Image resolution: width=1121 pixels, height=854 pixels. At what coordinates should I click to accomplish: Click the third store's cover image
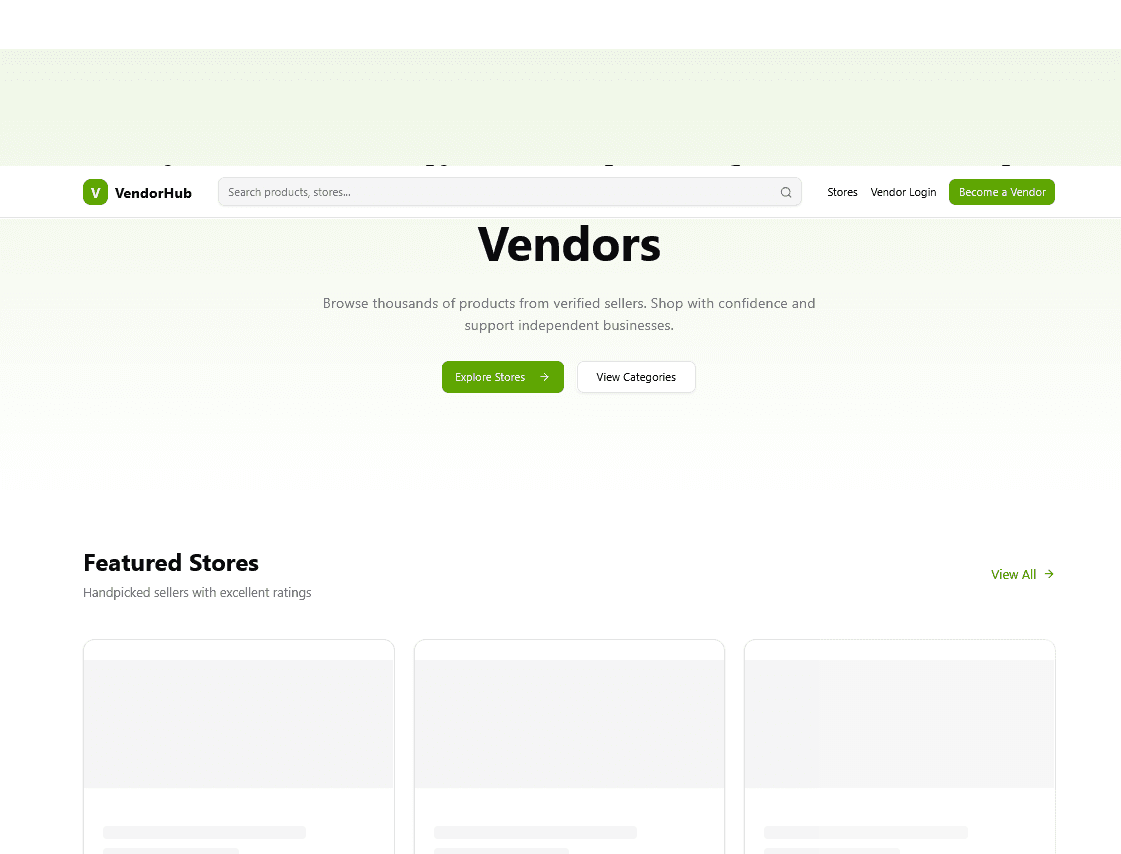point(899,725)
